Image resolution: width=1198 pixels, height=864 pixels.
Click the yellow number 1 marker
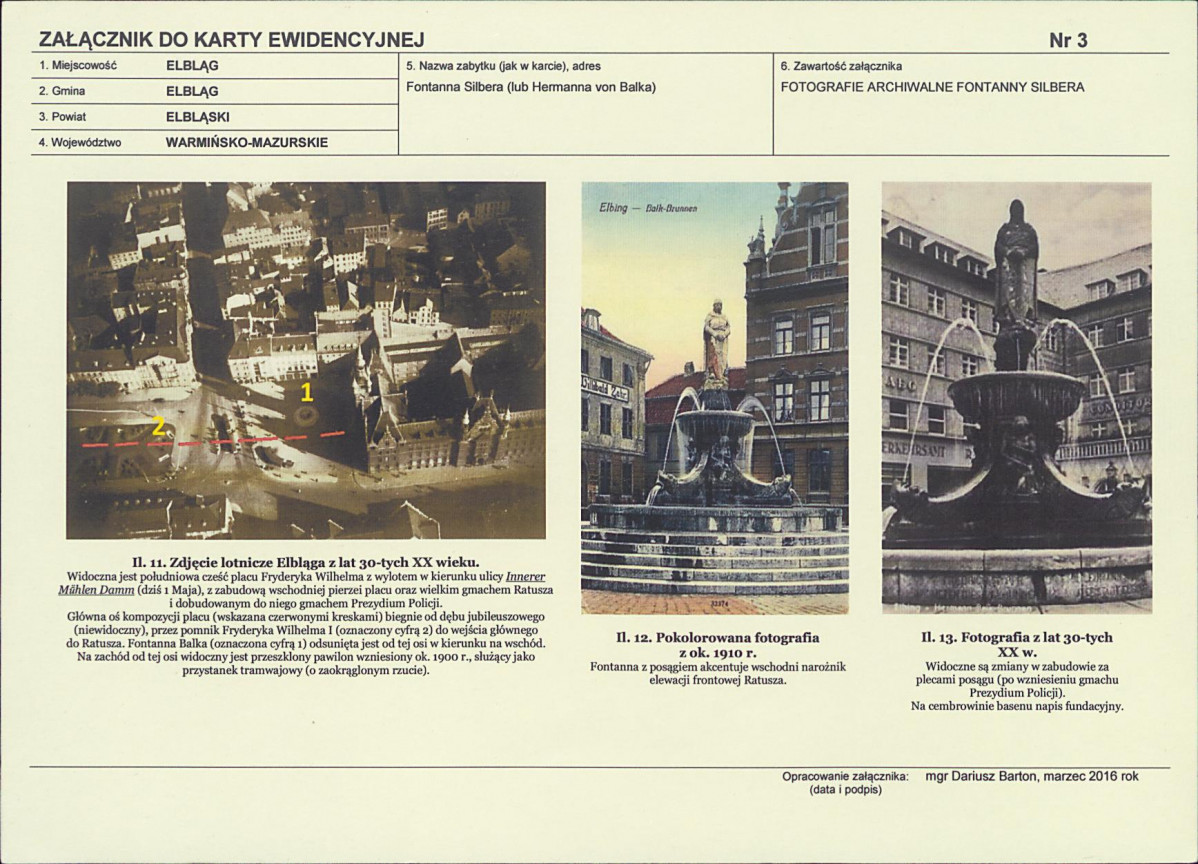point(306,393)
